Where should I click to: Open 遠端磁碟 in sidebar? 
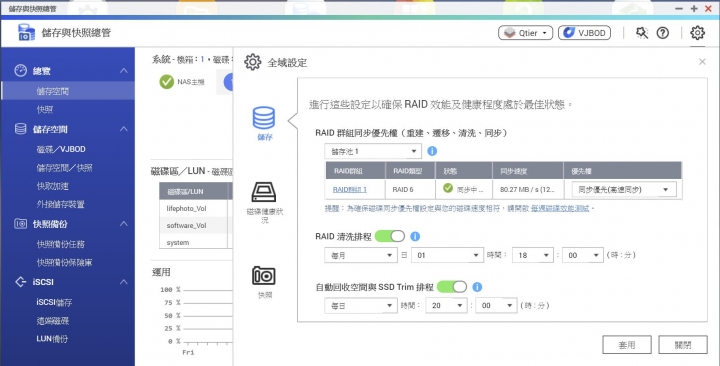click(52, 321)
